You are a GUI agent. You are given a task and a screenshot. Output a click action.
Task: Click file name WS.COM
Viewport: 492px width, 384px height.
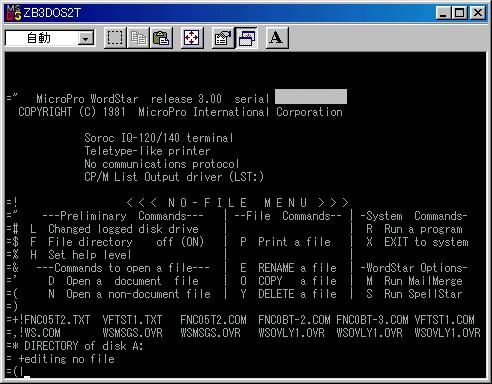pos(42,333)
